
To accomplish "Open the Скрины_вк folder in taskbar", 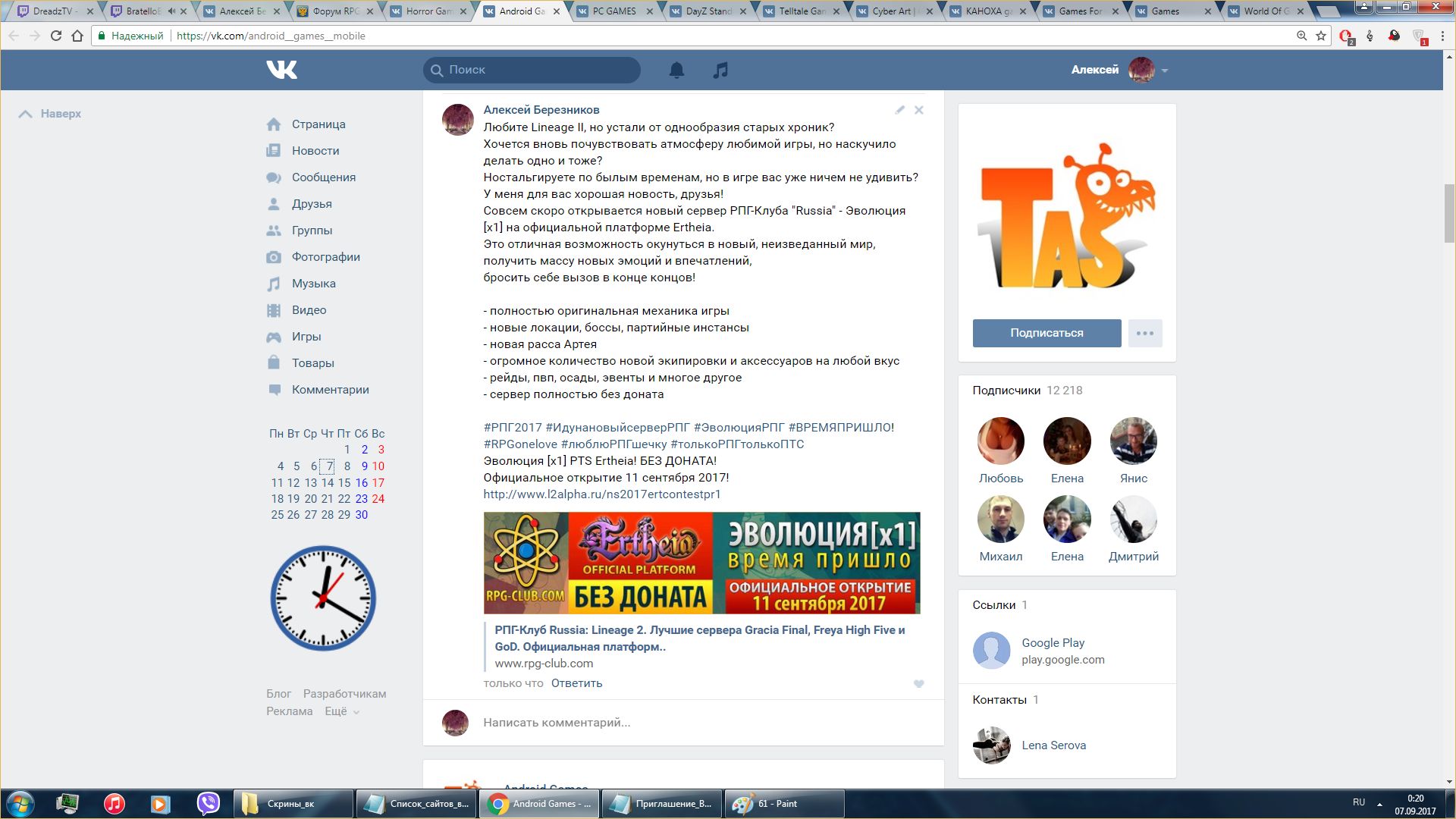I will click(x=293, y=804).
